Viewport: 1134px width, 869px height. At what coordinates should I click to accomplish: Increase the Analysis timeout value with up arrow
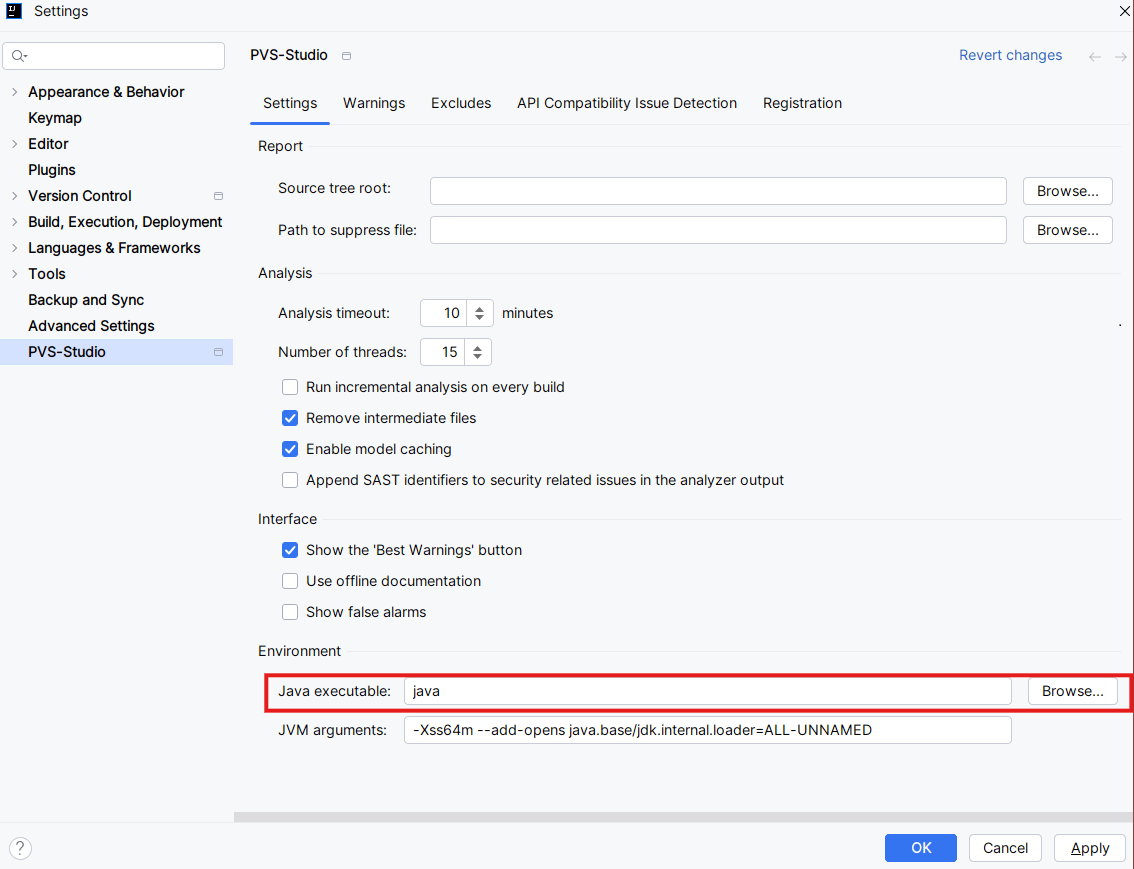(479, 308)
